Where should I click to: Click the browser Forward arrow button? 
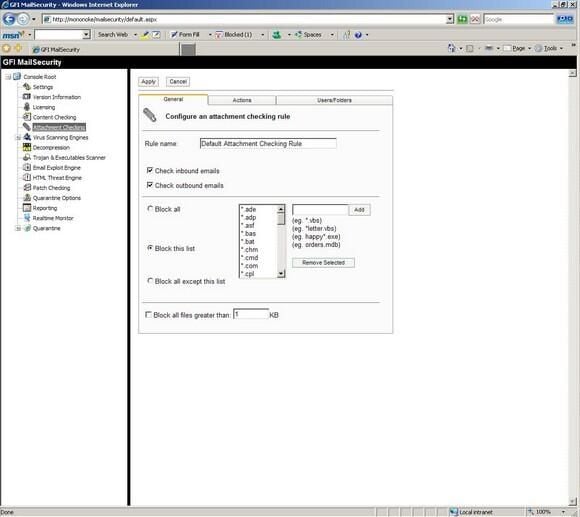pos(23,19)
